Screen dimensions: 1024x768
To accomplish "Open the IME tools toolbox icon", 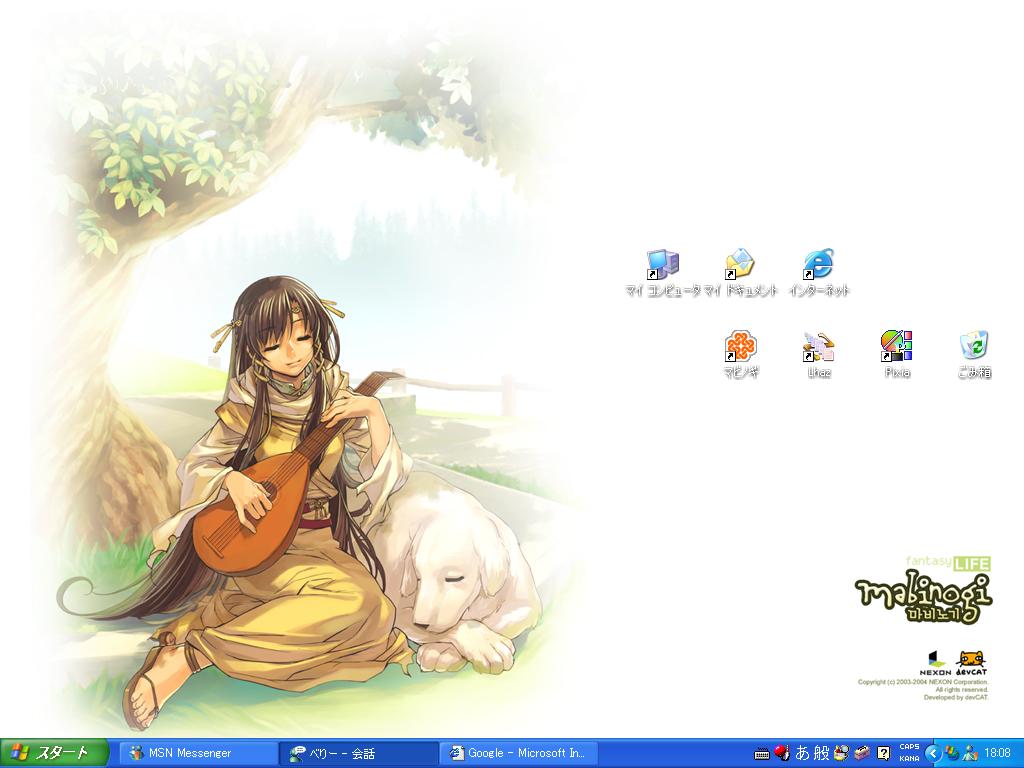I will tap(862, 753).
